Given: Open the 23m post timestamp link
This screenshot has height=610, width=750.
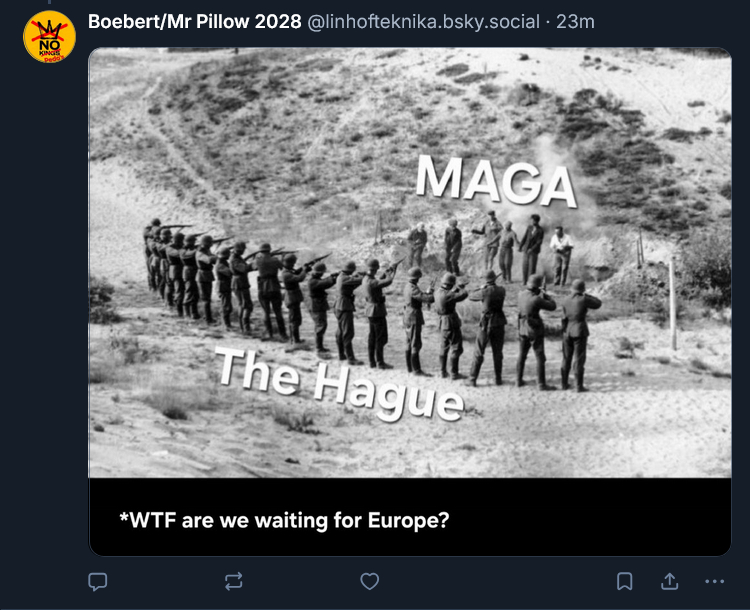Looking at the screenshot, I should pyautogui.click(x=575, y=22).
